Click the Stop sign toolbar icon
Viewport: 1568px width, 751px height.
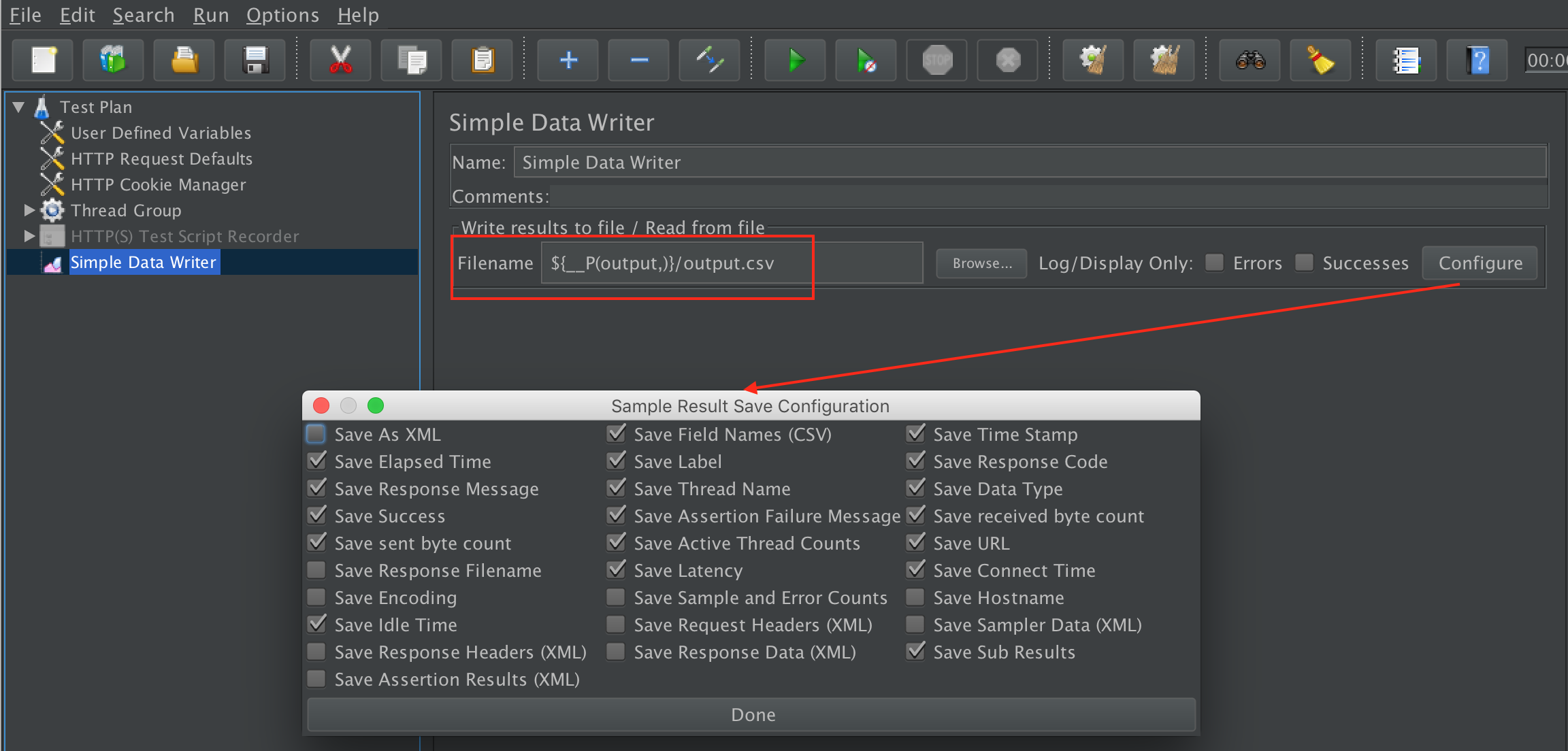tap(936, 61)
